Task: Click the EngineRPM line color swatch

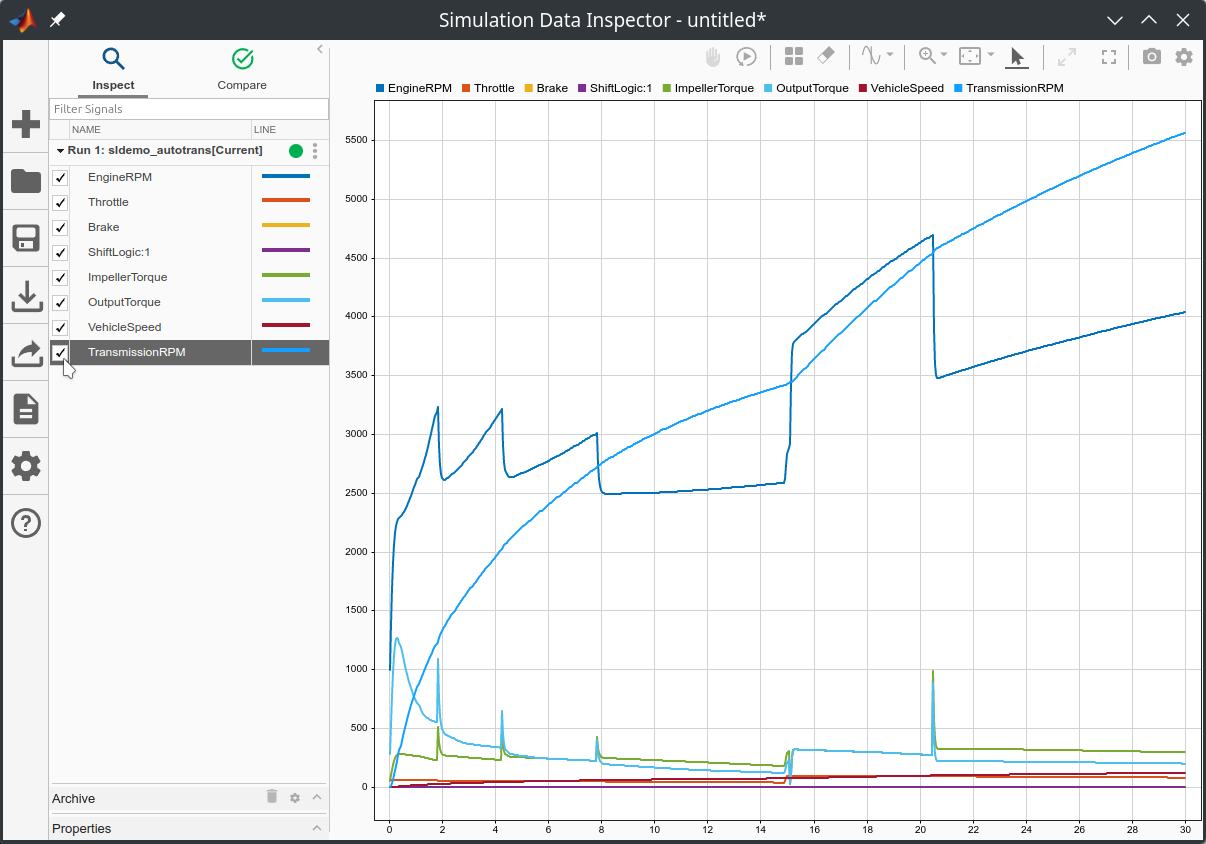Action: click(x=286, y=176)
